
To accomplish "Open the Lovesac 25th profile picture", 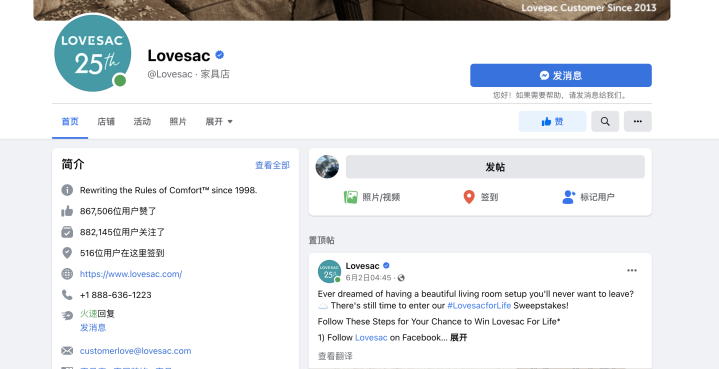I will pos(93,53).
